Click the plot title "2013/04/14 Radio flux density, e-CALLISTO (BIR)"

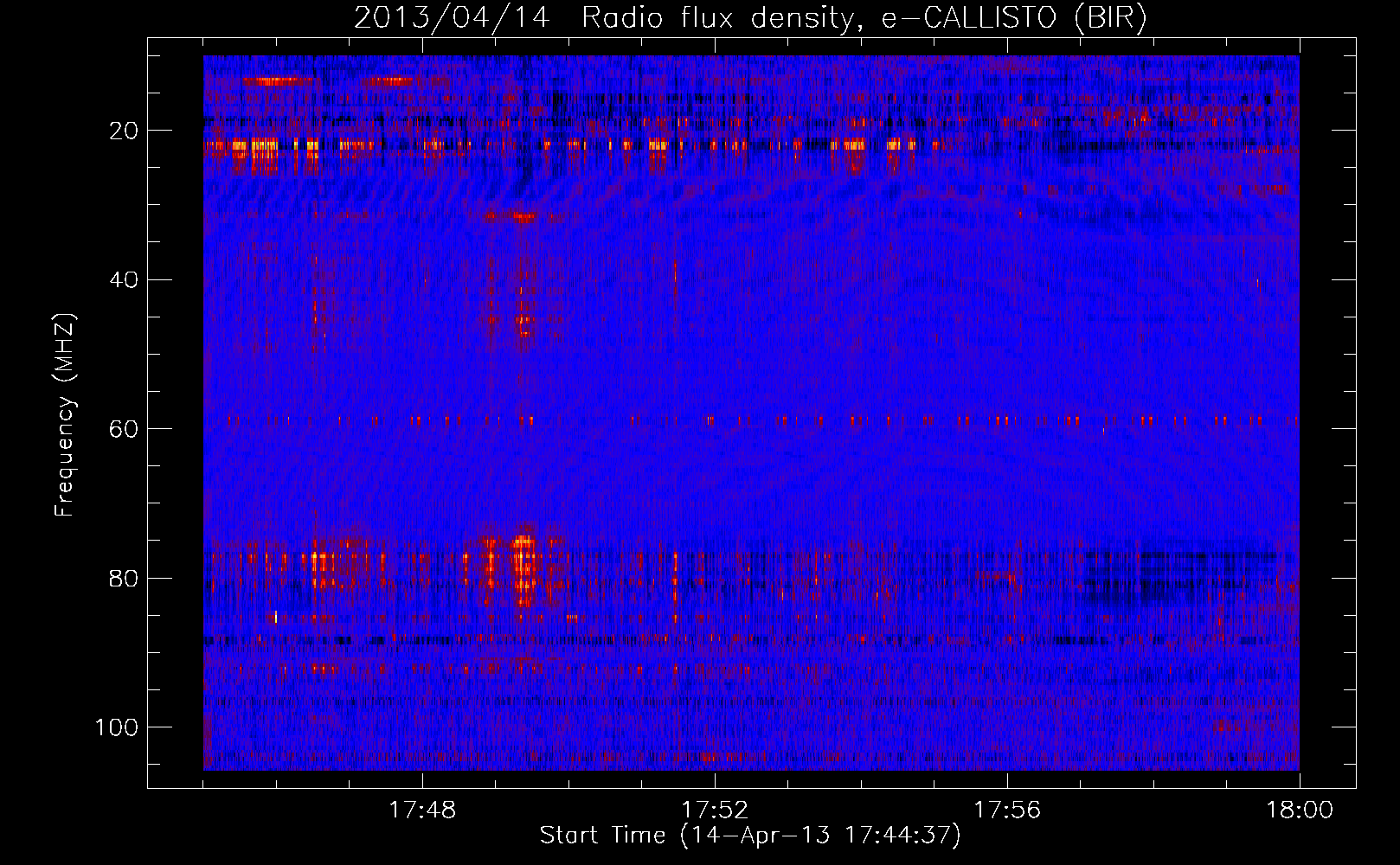point(750,18)
